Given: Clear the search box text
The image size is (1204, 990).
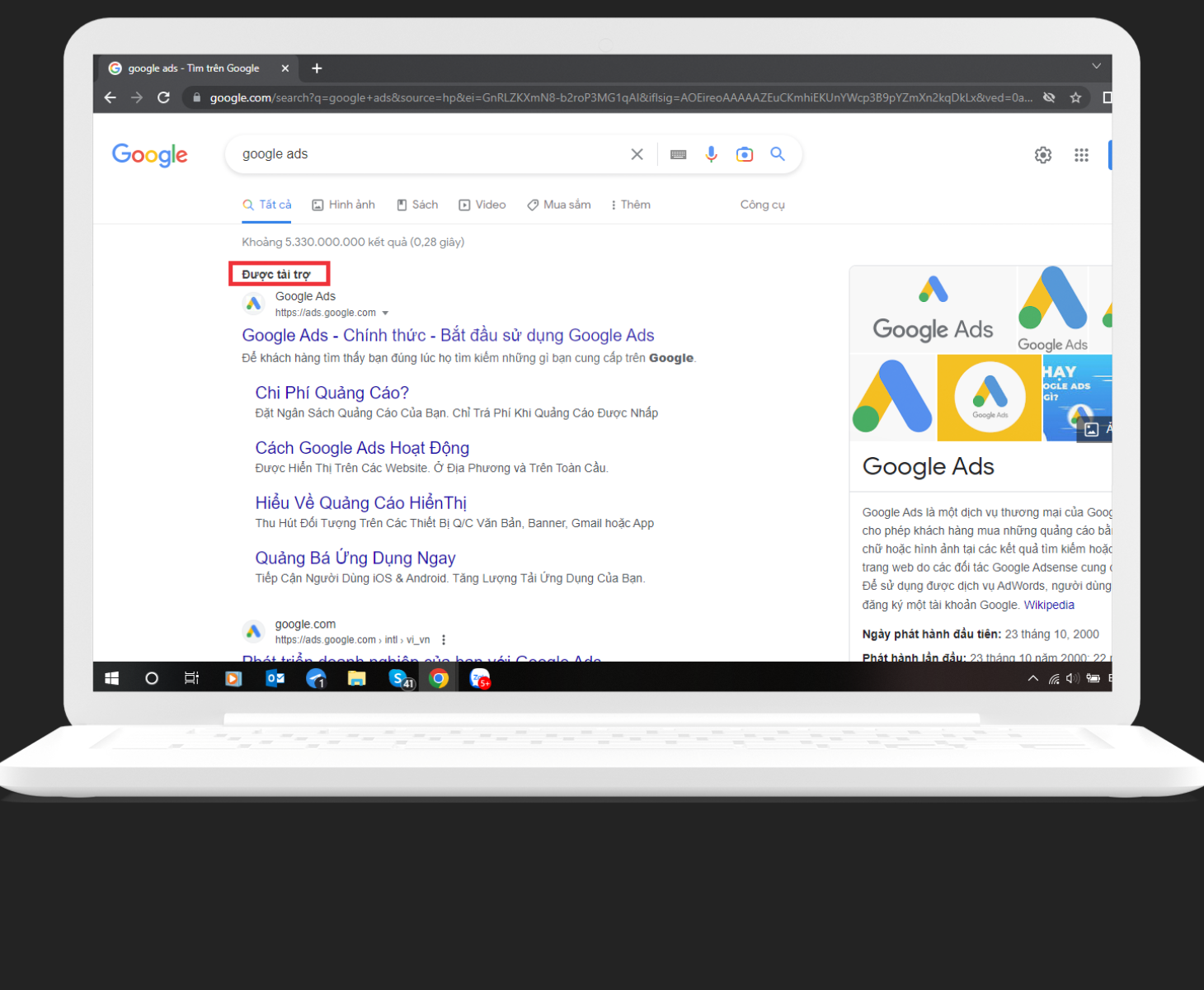Looking at the screenshot, I should [x=637, y=154].
